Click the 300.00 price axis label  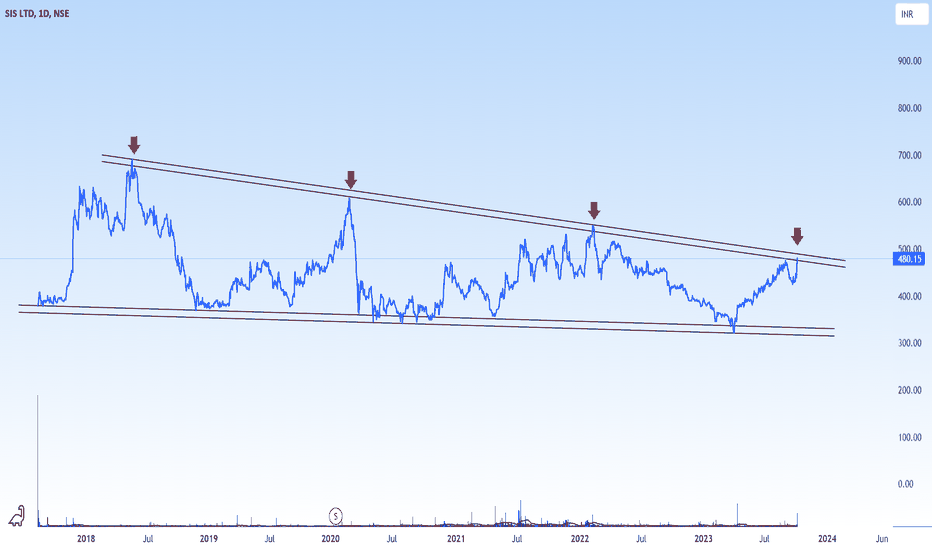909,343
